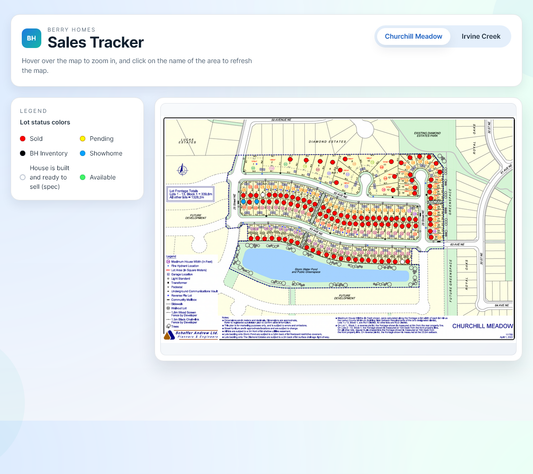The width and height of the screenshot is (533, 474).
Task: Click the Lot Frontage Totals box
Action: click(190, 194)
